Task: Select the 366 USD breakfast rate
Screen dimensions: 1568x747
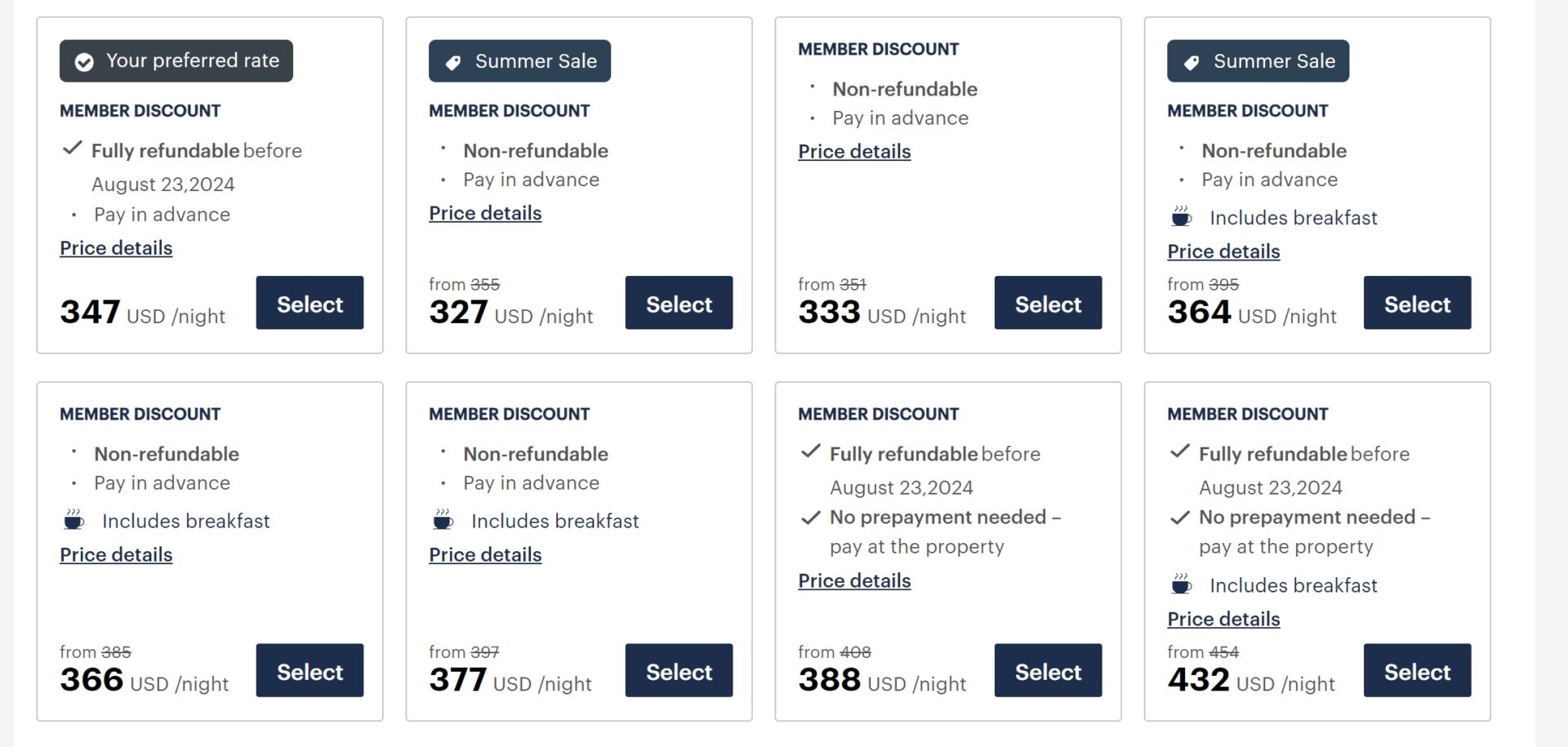Action: [x=310, y=670]
